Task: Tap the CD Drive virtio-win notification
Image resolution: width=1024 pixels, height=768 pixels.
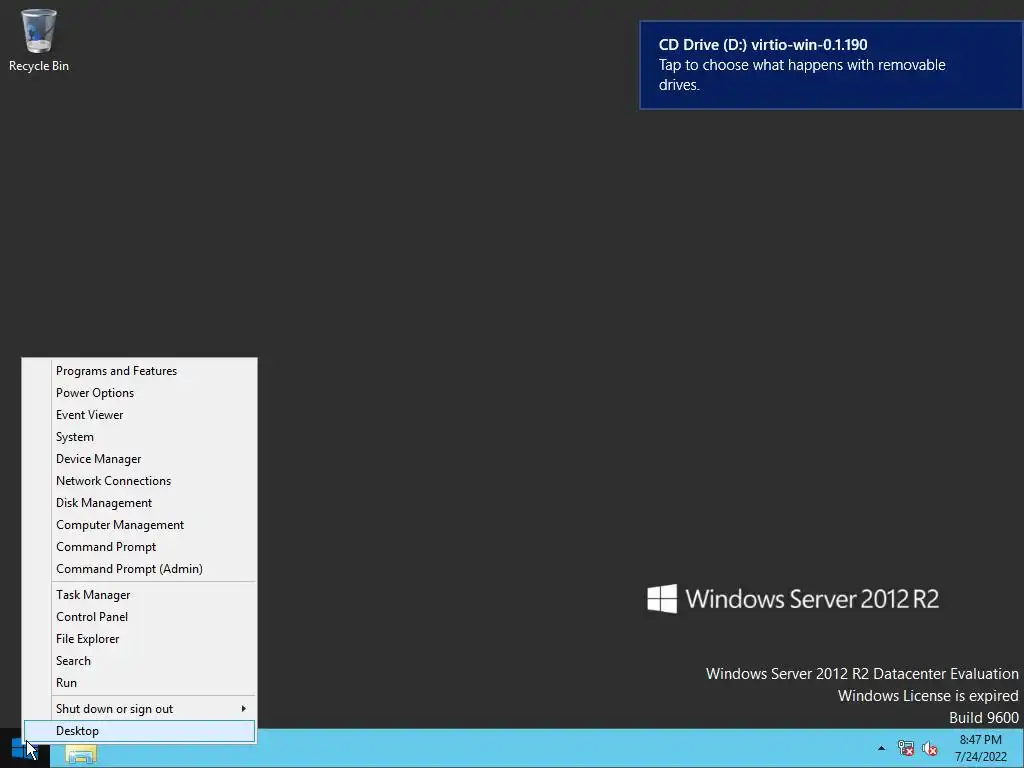Action: click(x=831, y=65)
